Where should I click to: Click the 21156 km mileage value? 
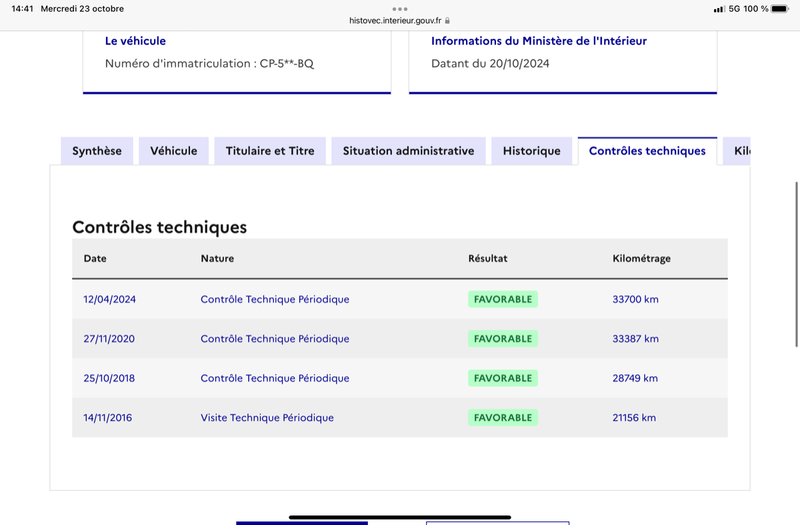(x=634, y=418)
